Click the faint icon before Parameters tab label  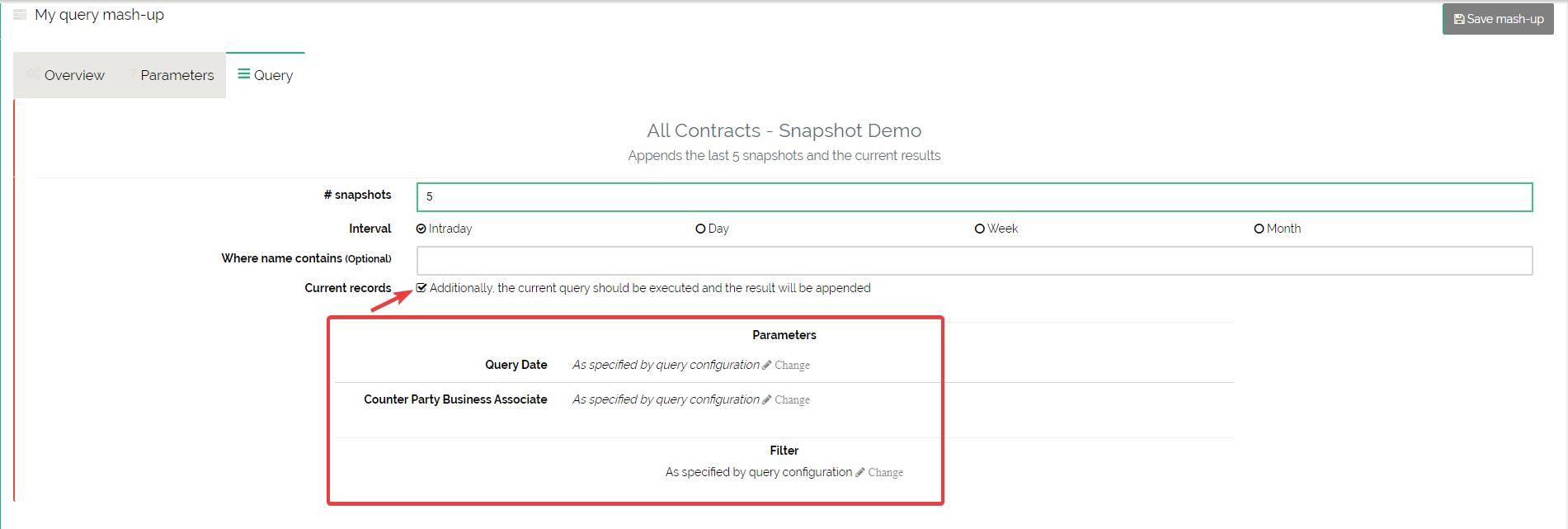pos(132,74)
